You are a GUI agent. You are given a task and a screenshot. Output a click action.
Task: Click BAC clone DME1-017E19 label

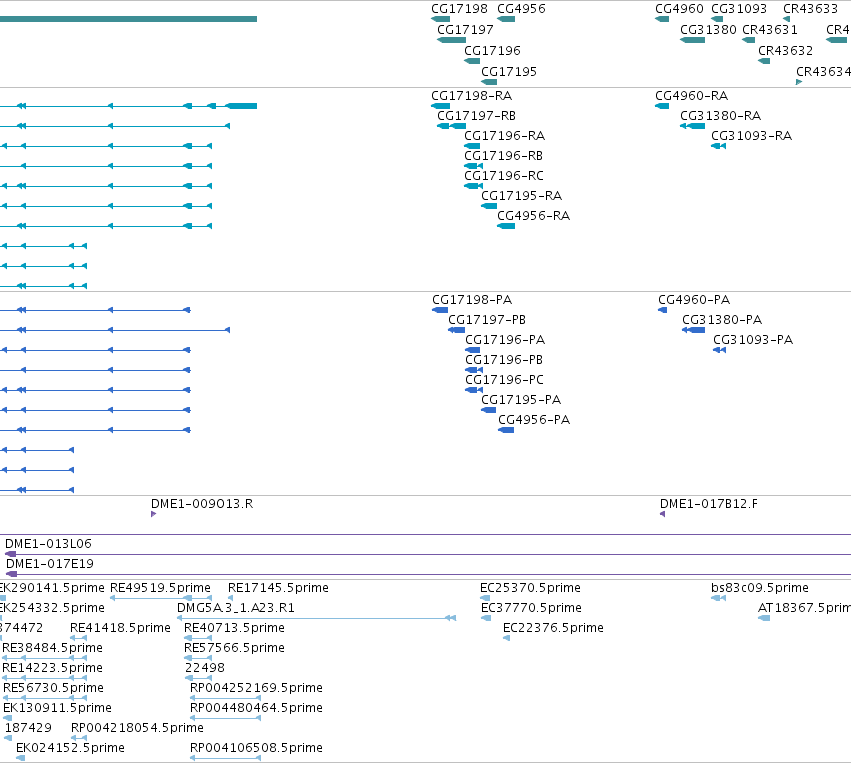(x=49, y=564)
